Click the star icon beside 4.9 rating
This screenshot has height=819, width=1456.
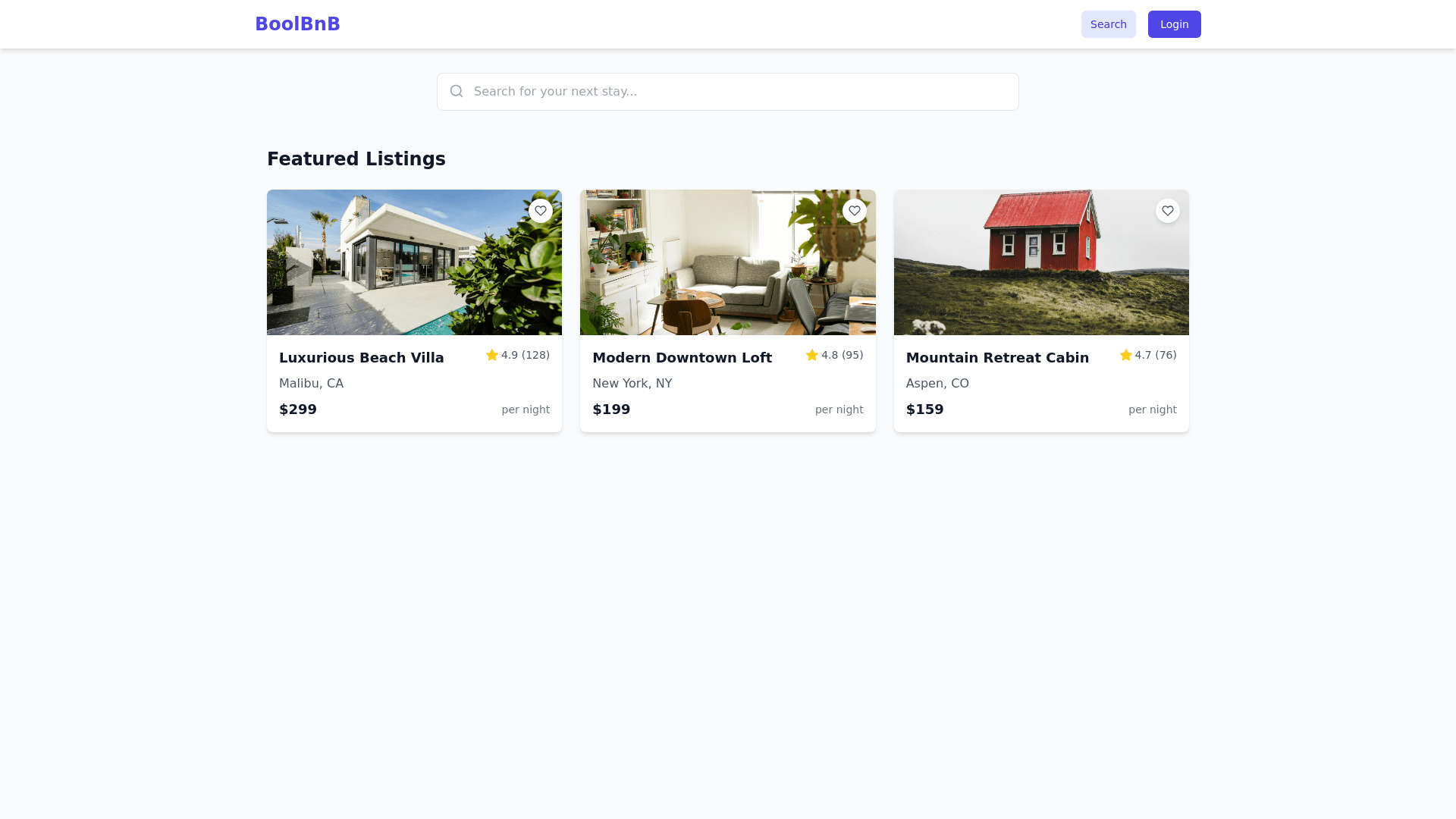click(492, 355)
